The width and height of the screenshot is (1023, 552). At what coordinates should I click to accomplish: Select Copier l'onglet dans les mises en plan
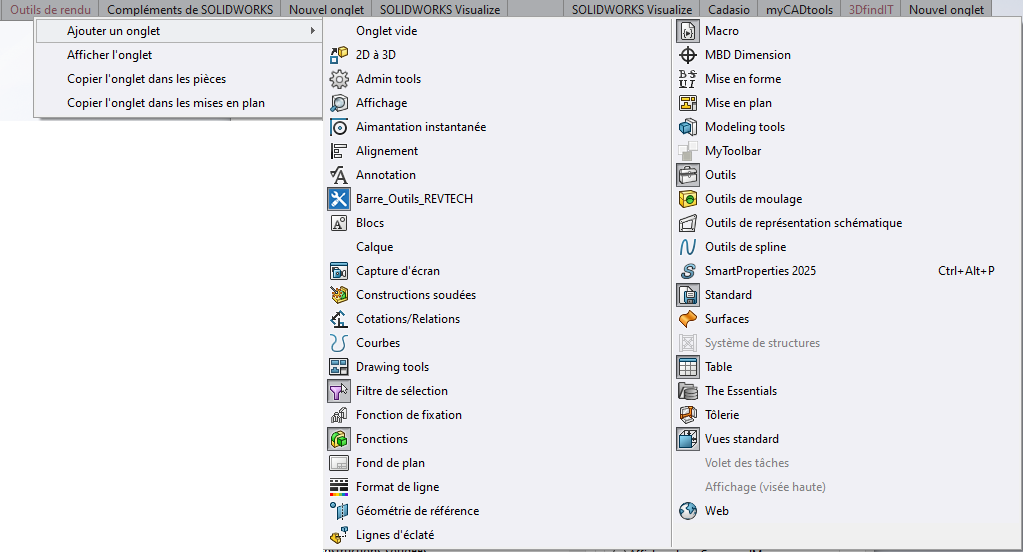click(166, 103)
